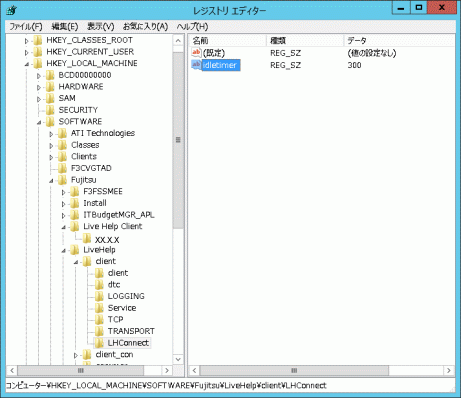Select the Live Help Client tree label
Image resolution: width=461 pixels, height=398 pixels.
[x=113, y=227]
